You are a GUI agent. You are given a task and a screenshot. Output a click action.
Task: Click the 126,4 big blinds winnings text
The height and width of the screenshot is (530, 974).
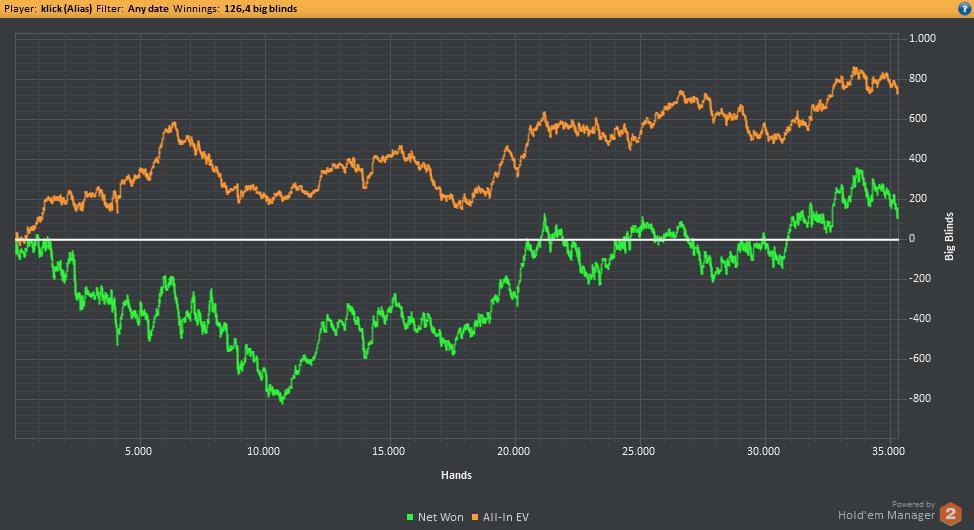[x=260, y=9]
